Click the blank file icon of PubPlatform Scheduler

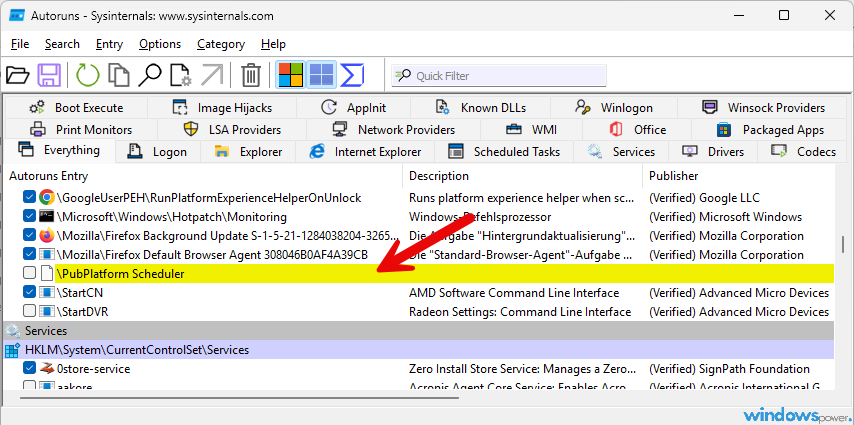(x=47, y=274)
